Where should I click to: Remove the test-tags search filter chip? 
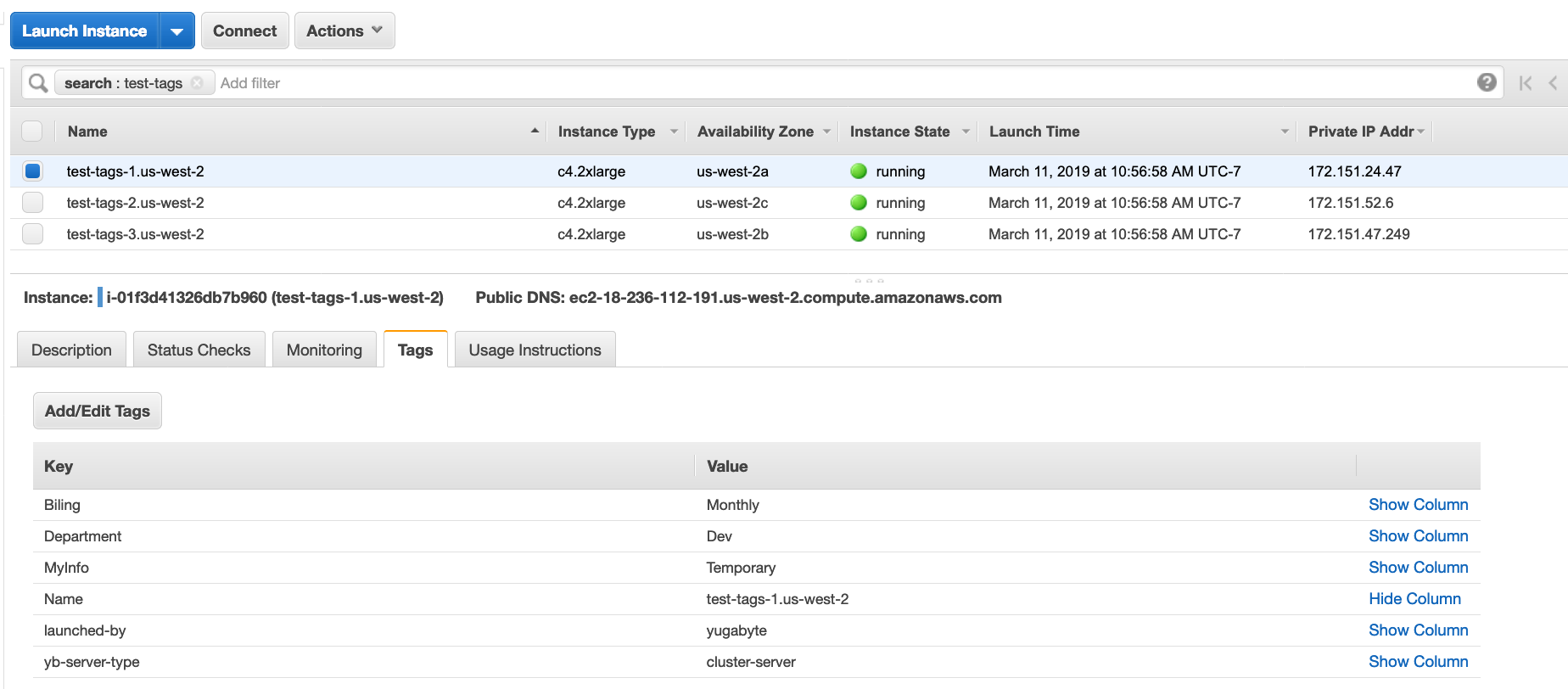click(x=197, y=83)
